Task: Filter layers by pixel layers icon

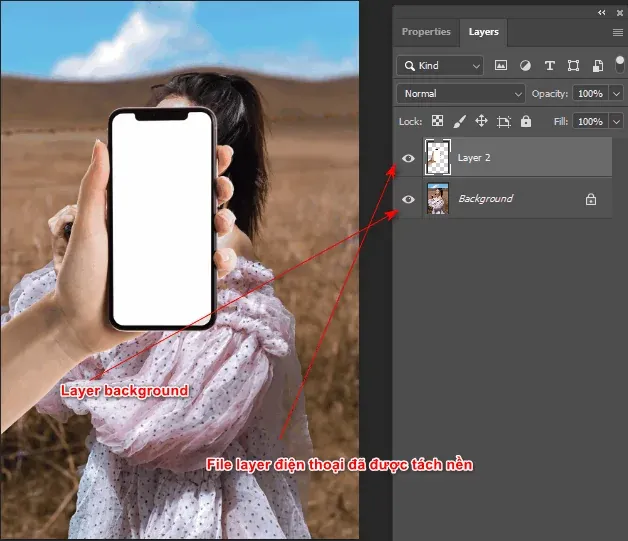Action: pos(500,66)
